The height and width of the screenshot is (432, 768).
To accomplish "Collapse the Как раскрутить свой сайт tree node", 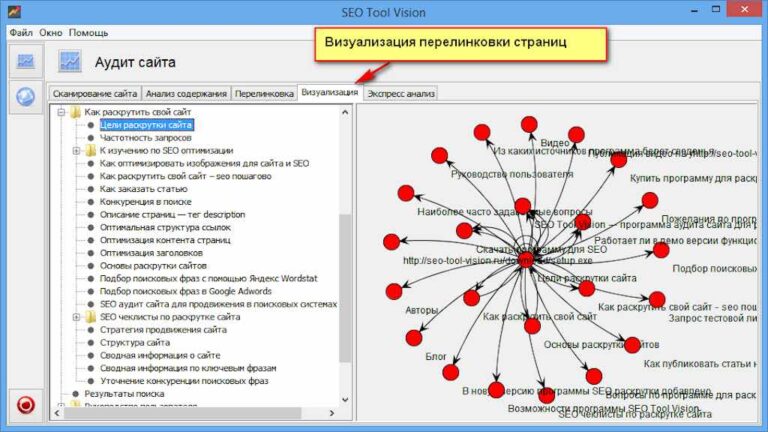I will 61,112.
